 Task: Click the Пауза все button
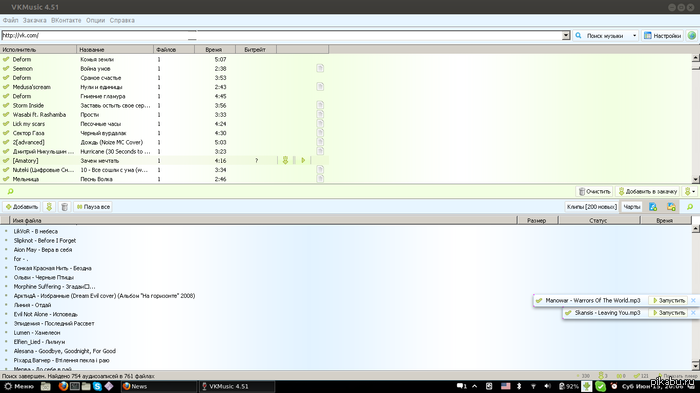tap(93, 207)
